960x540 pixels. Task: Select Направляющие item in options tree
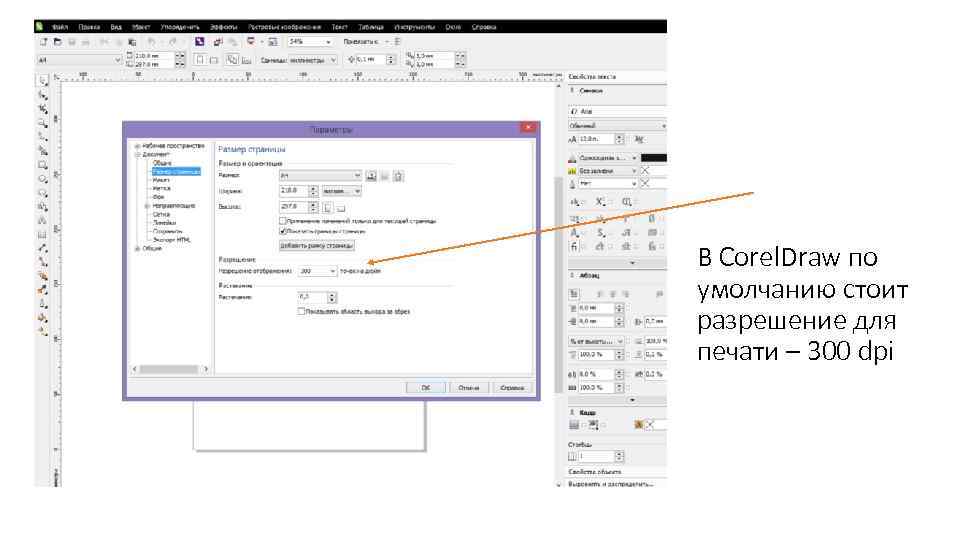(x=174, y=206)
